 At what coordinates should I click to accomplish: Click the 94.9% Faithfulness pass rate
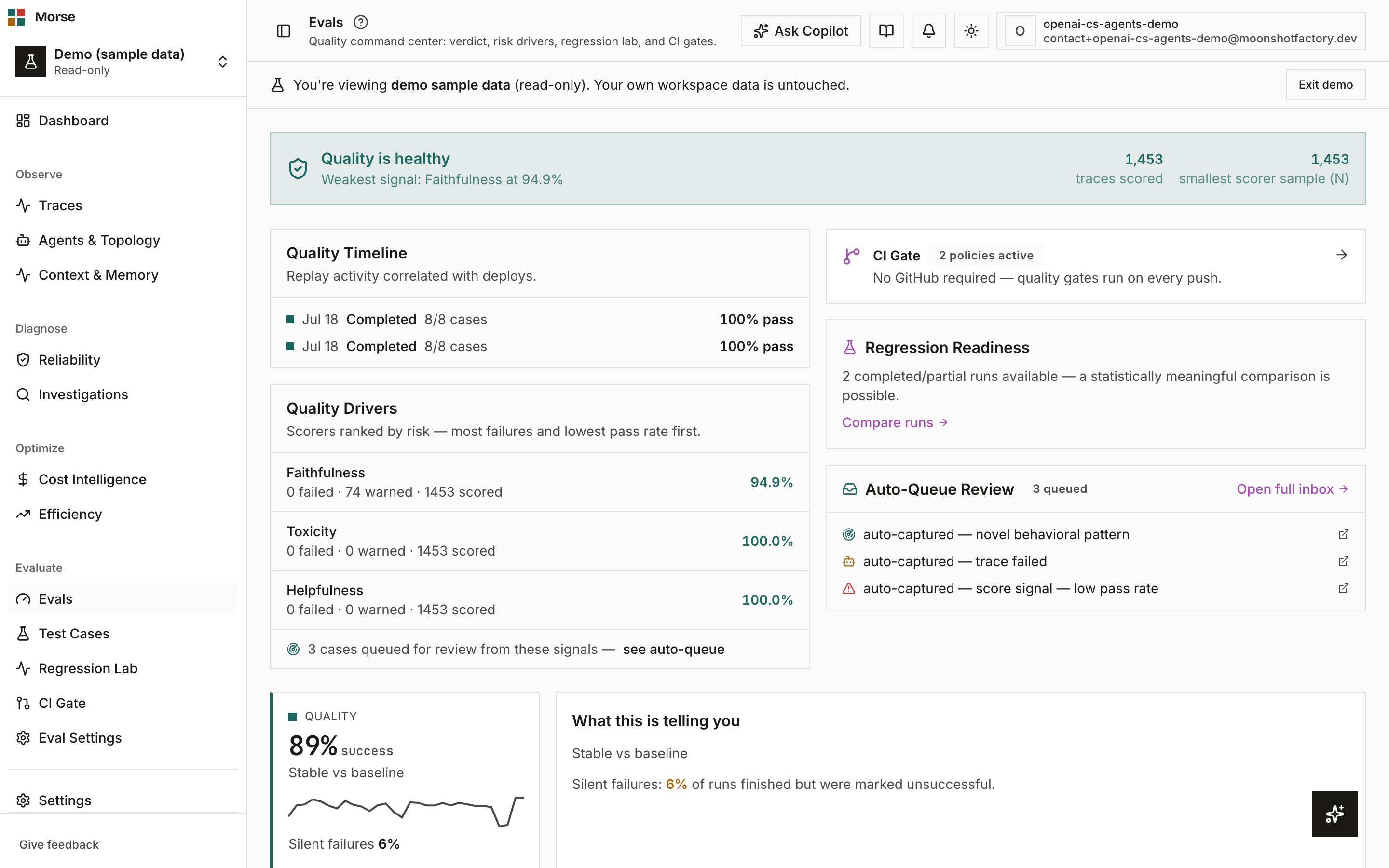771,482
